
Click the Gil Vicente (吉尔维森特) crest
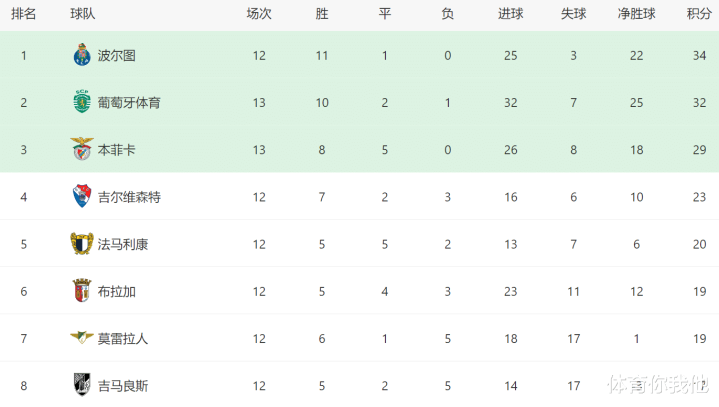[x=81, y=196]
